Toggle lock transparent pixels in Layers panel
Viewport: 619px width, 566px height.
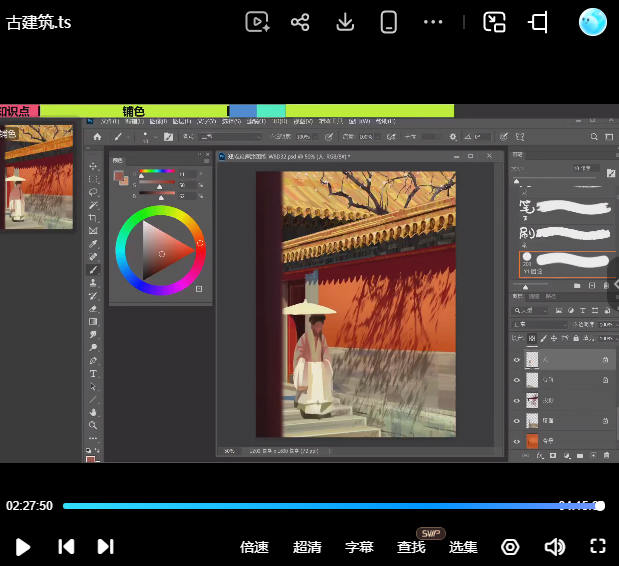(532, 338)
